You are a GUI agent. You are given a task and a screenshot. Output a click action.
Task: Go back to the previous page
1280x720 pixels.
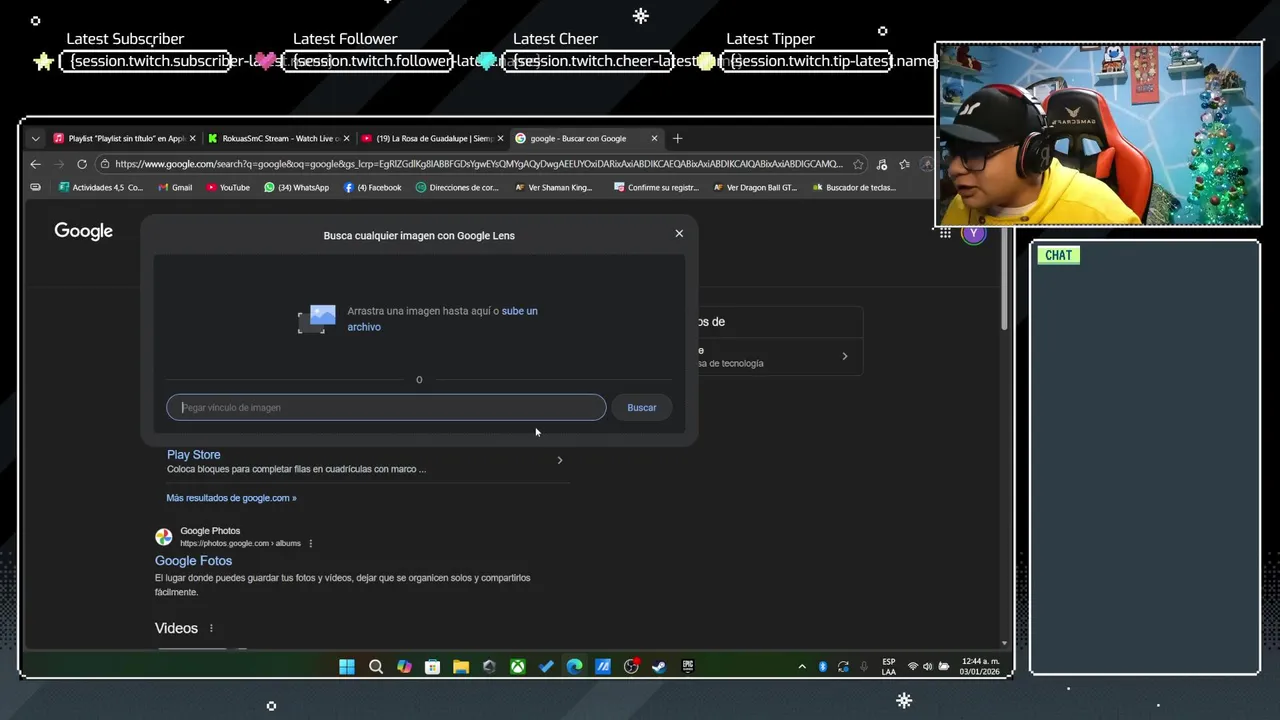tap(36, 164)
